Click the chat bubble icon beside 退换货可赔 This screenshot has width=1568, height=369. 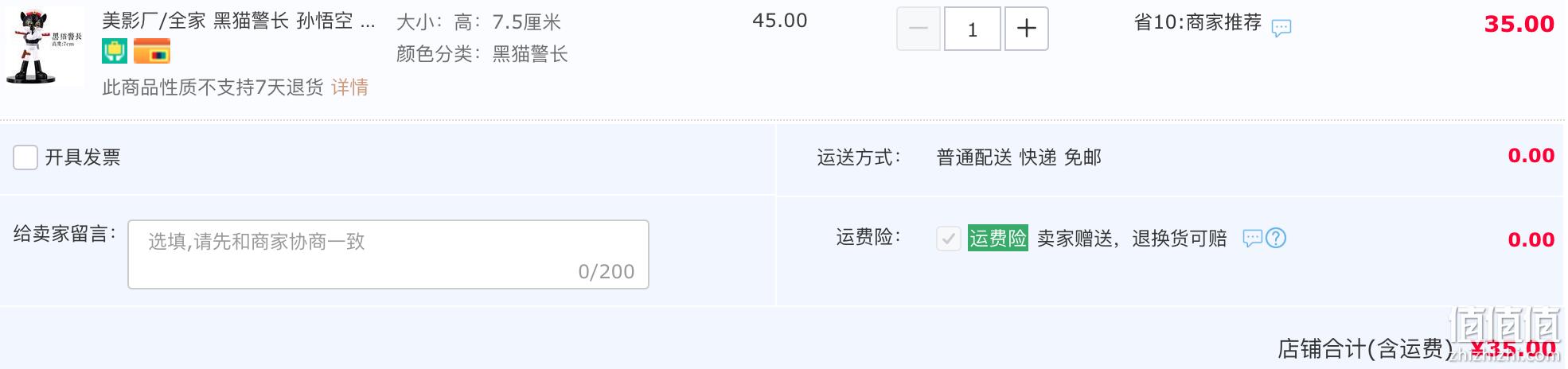(x=1253, y=238)
